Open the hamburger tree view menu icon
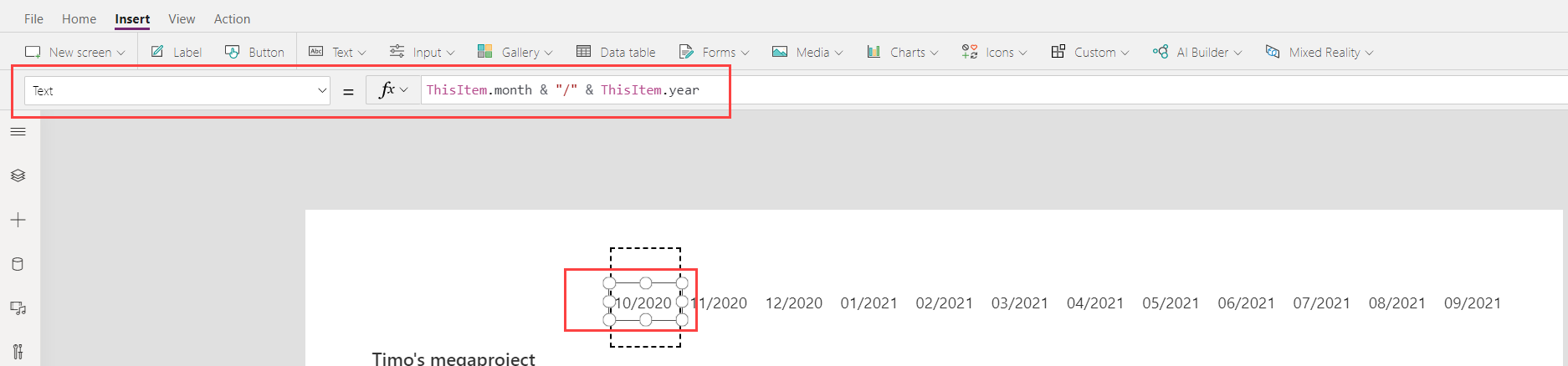Image resolution: width=1568 pixels, height=366 pixels. tap(18, 132)
